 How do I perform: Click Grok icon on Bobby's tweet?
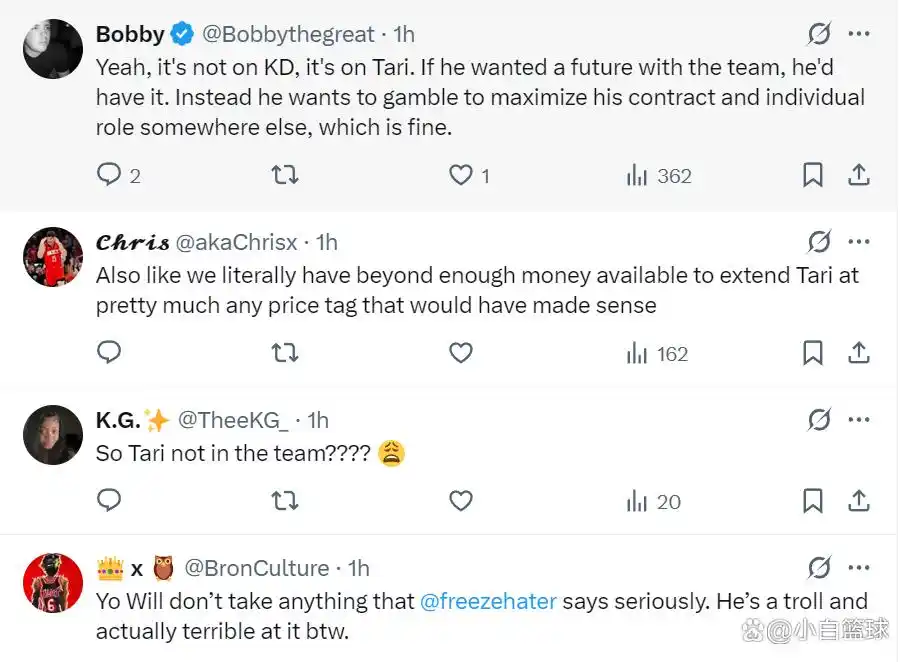point(818,34)
